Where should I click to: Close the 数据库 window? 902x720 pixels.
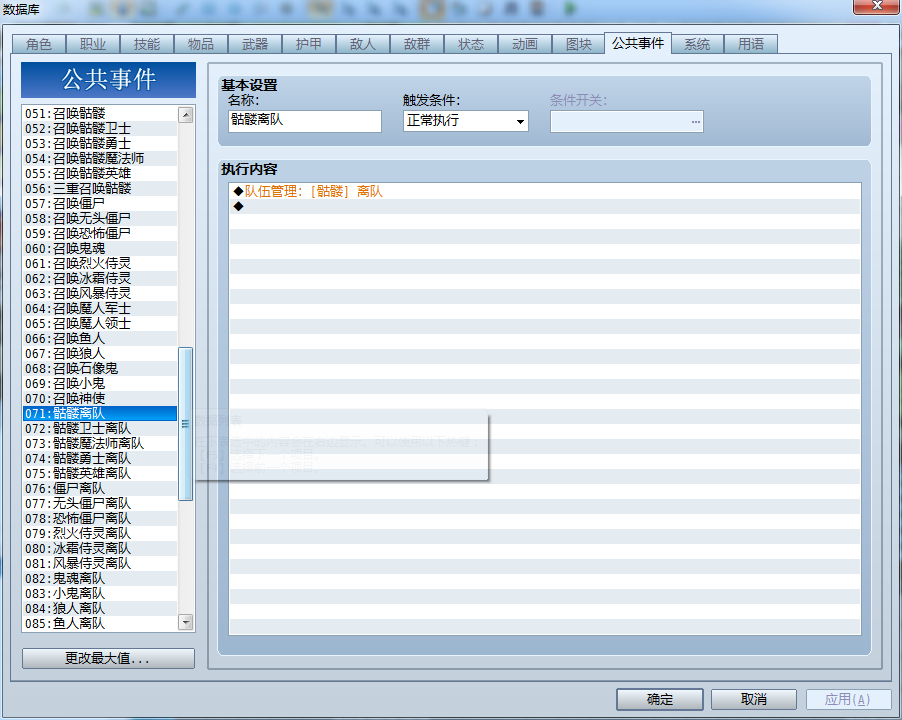(x=877, y=6)
